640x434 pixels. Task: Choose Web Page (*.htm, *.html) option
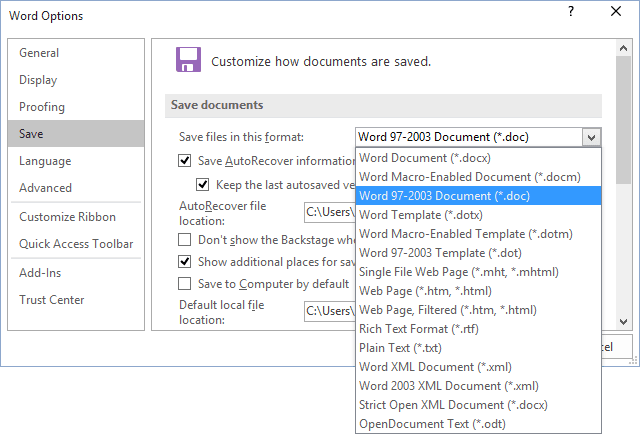[x=478, y=291]
